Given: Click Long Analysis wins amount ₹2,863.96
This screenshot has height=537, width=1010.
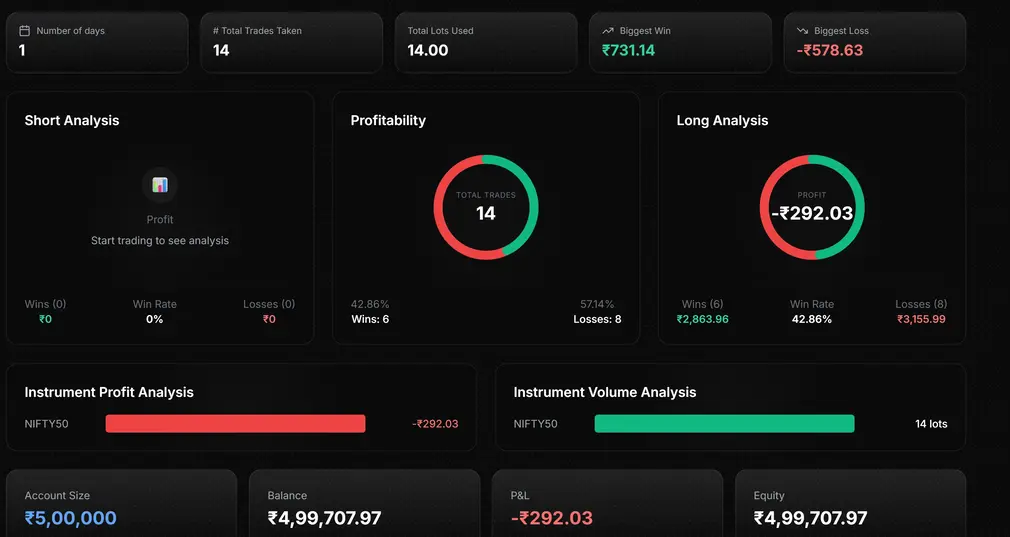Looking at the screenshot, I should point(702,319).
